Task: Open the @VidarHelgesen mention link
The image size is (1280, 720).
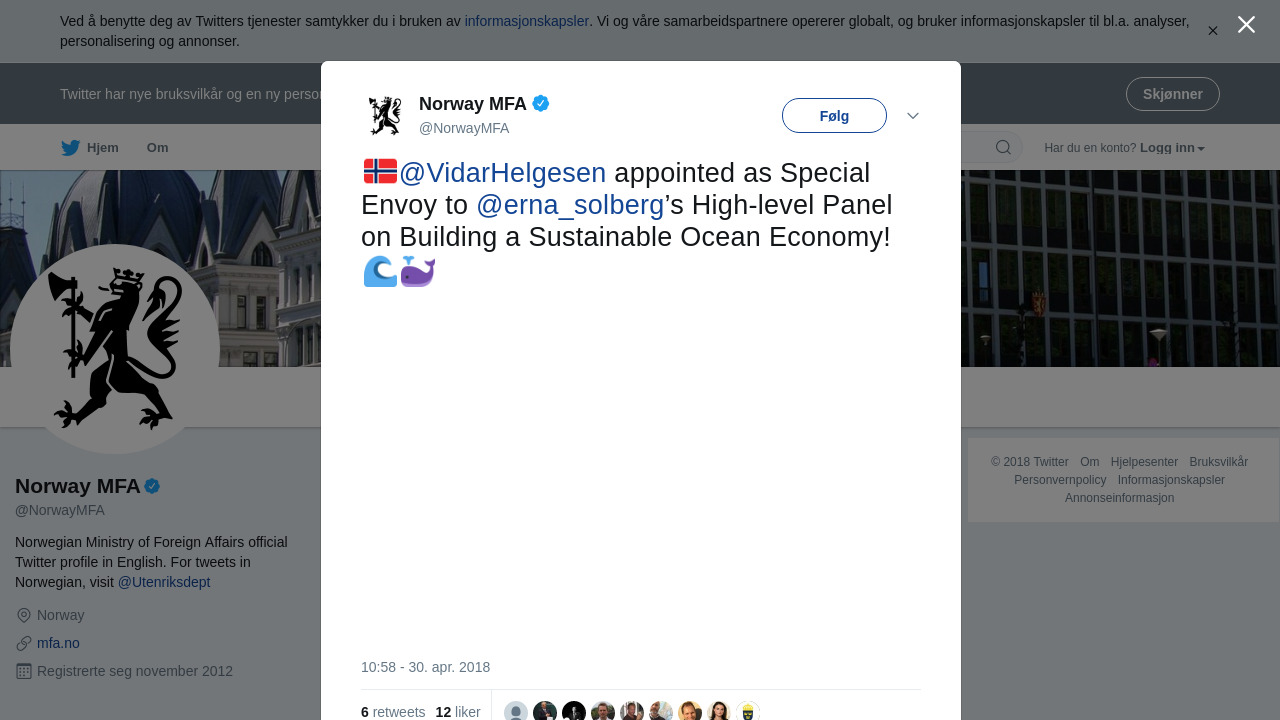Action: pyautogui.click(x=502, y=173)
